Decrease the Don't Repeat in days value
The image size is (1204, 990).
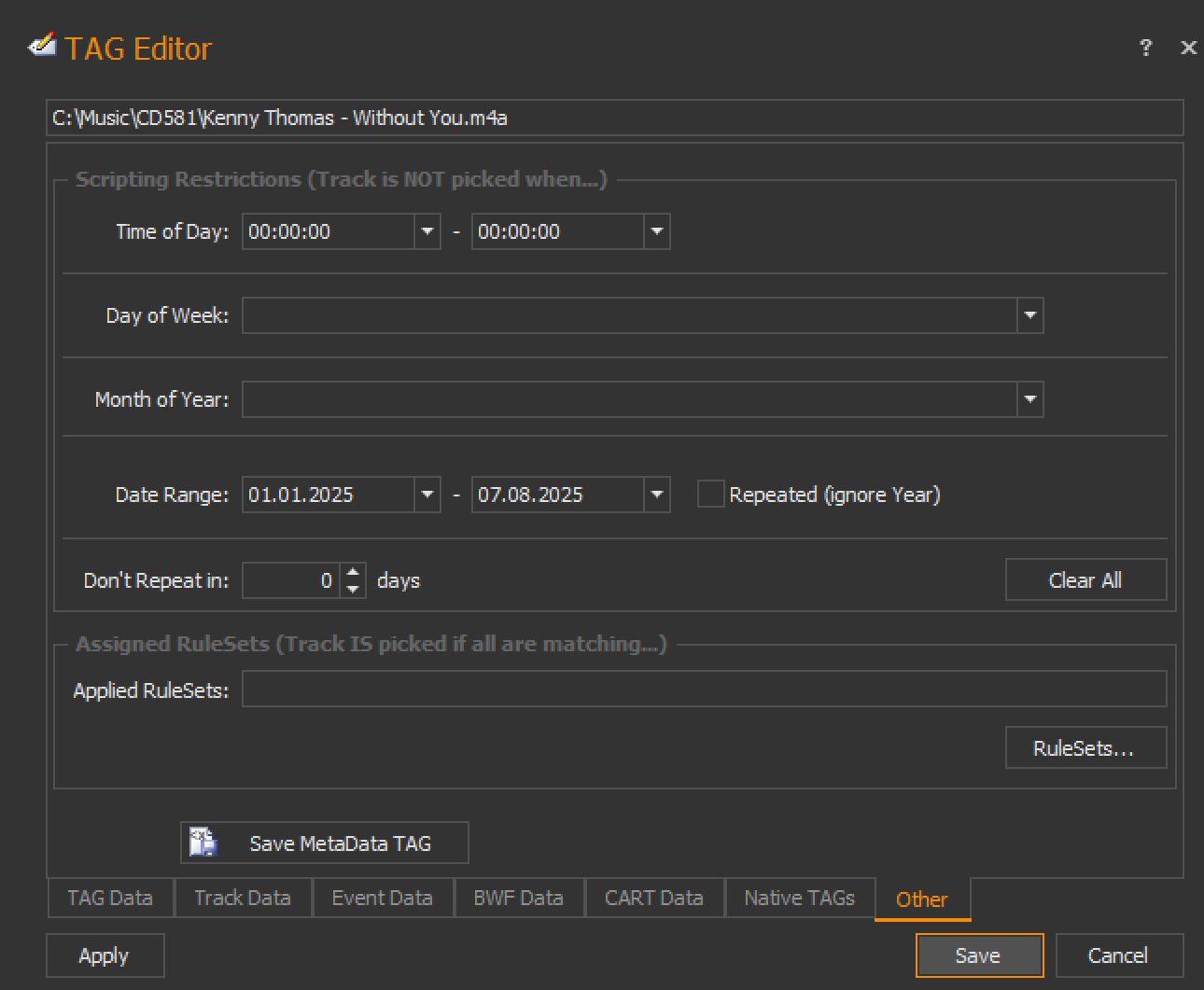pyautogui.click(x=353, y=589)
